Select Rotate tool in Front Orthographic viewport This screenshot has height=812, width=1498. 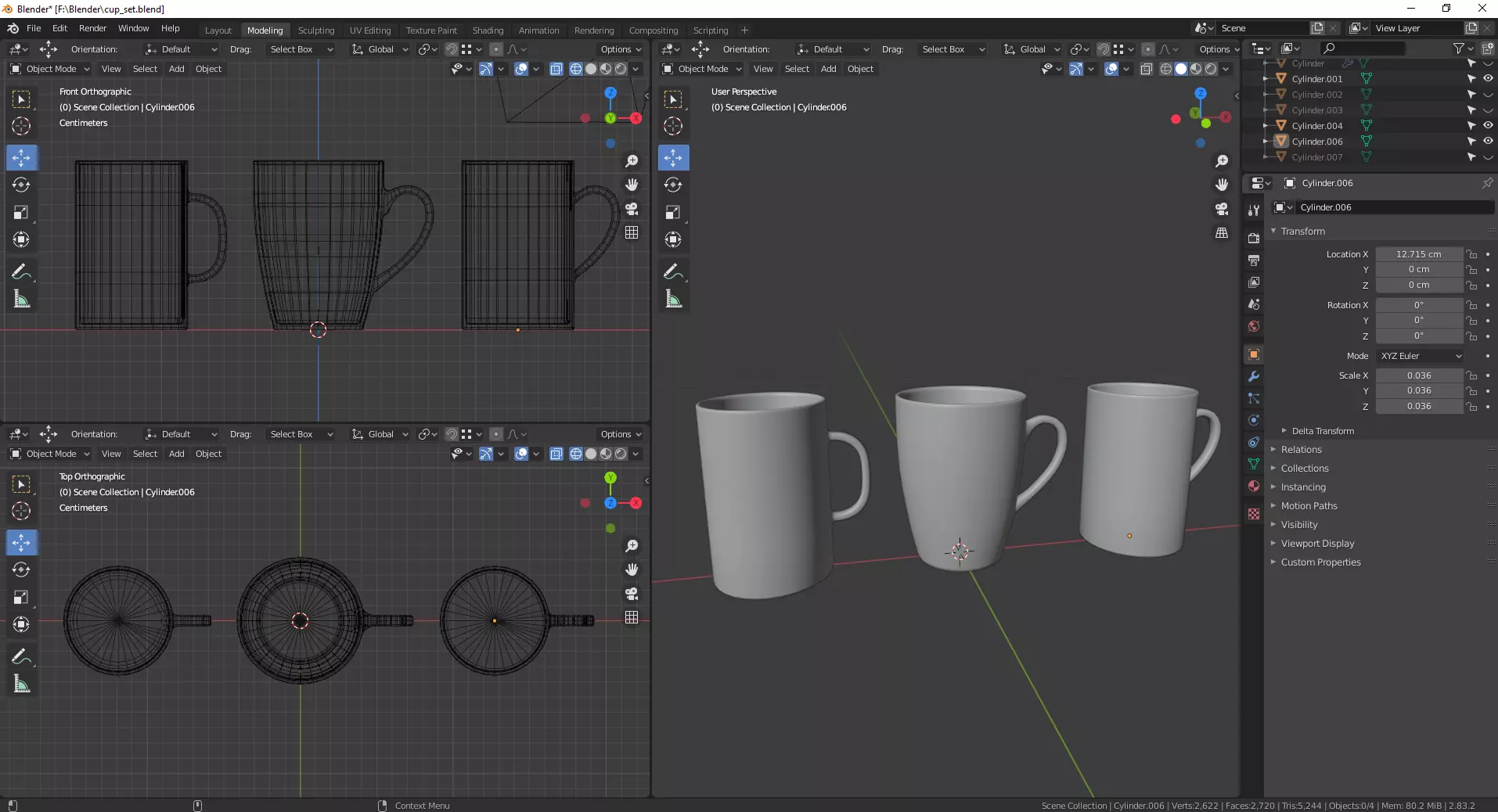point(21,185)
